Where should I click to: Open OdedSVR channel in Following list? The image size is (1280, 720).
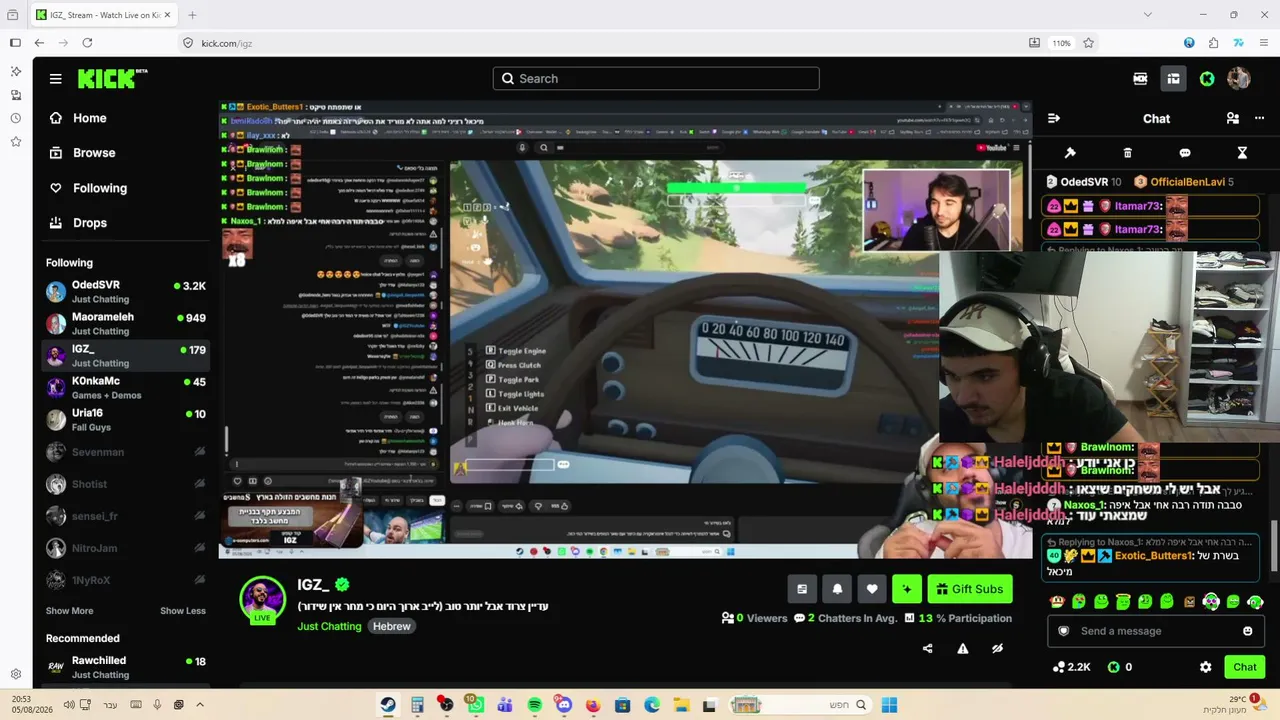(126, 291)
